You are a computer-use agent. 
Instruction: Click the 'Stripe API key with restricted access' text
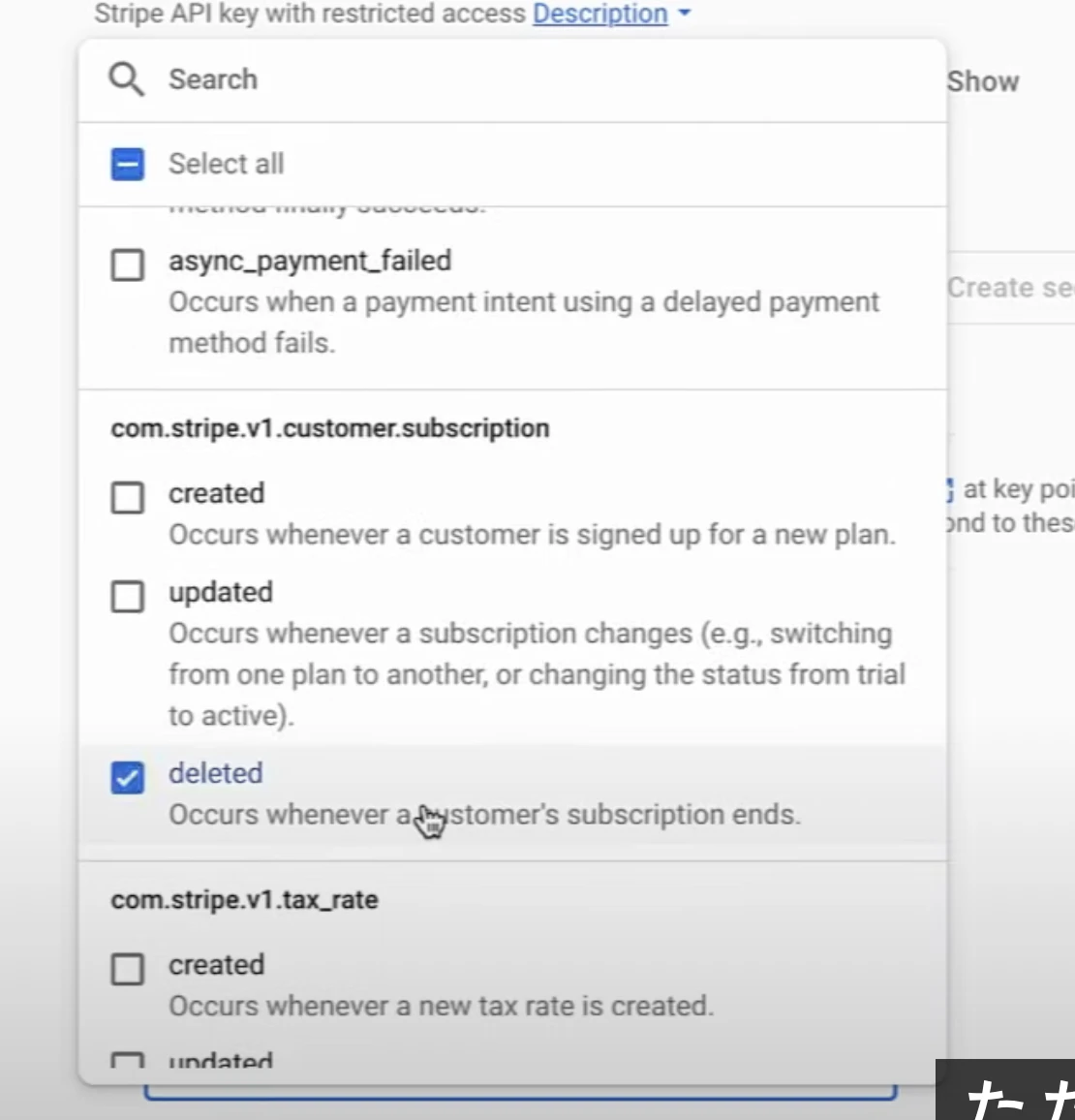310,14
